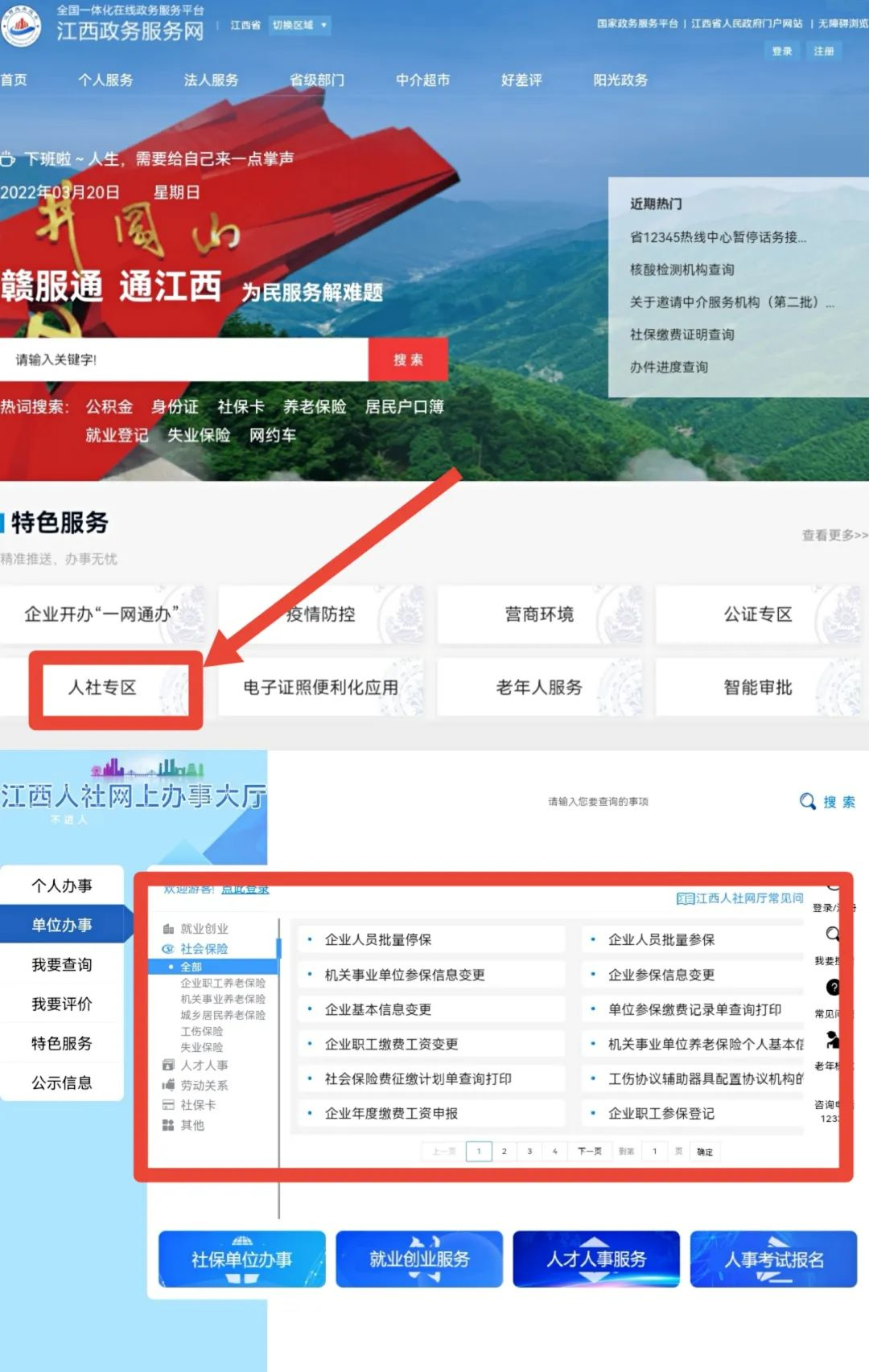Open the 人社专区 service tile
The image size is (869, 1372).
(102, 688)
